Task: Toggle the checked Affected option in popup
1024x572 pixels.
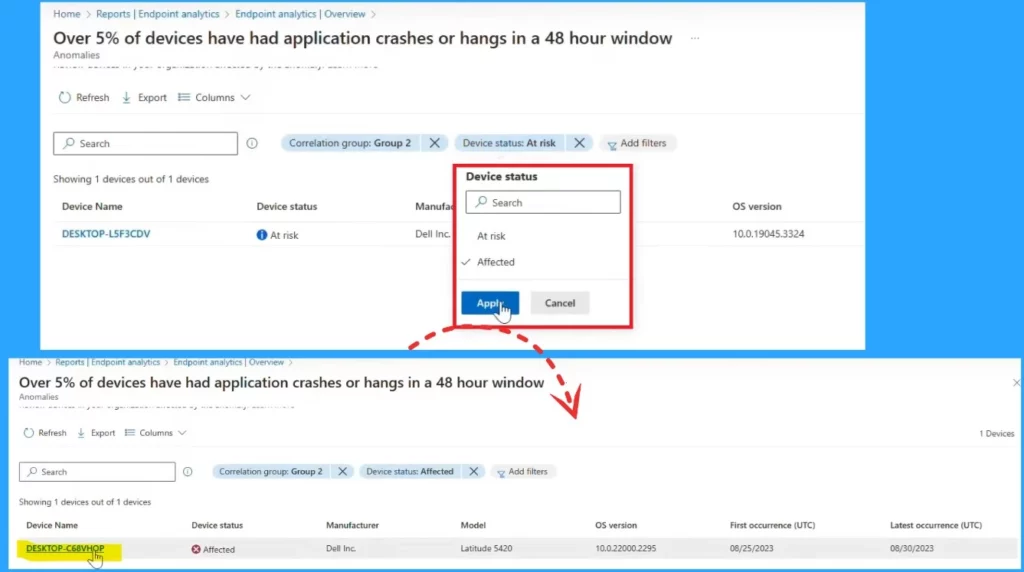Action: coord(496,262)
